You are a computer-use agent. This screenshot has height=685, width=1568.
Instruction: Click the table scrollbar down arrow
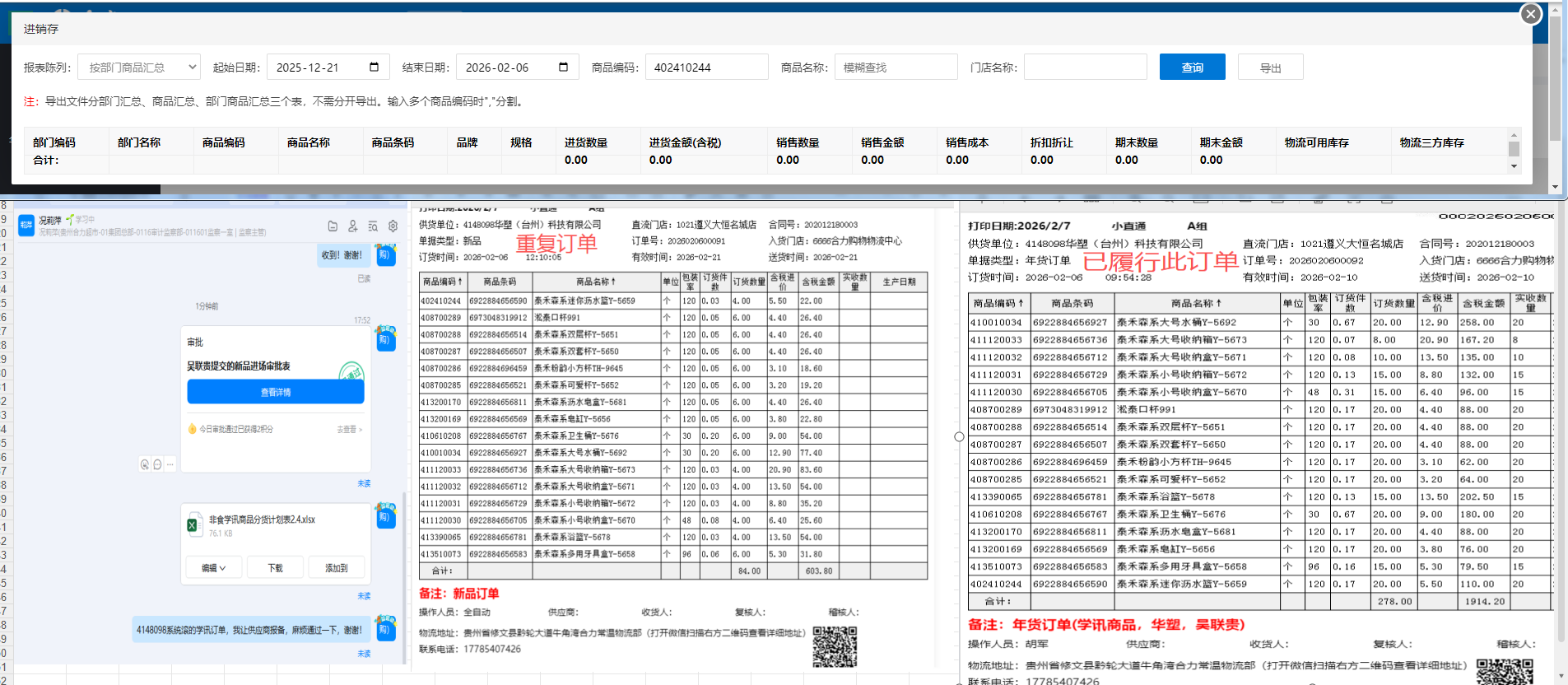(1514, 166)
